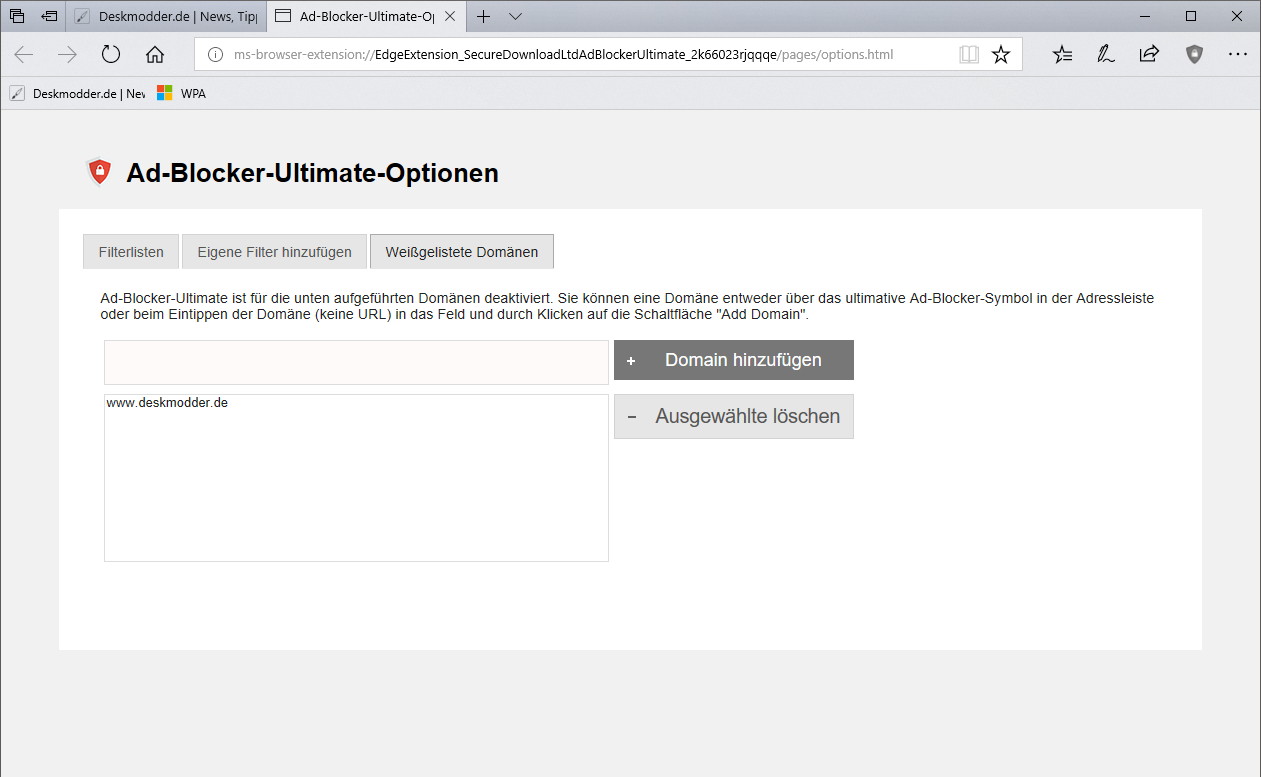This screenshot has height=777, width=1261.
Task: Open Settings and more ellipsis menu
Action: (1238, 55)
